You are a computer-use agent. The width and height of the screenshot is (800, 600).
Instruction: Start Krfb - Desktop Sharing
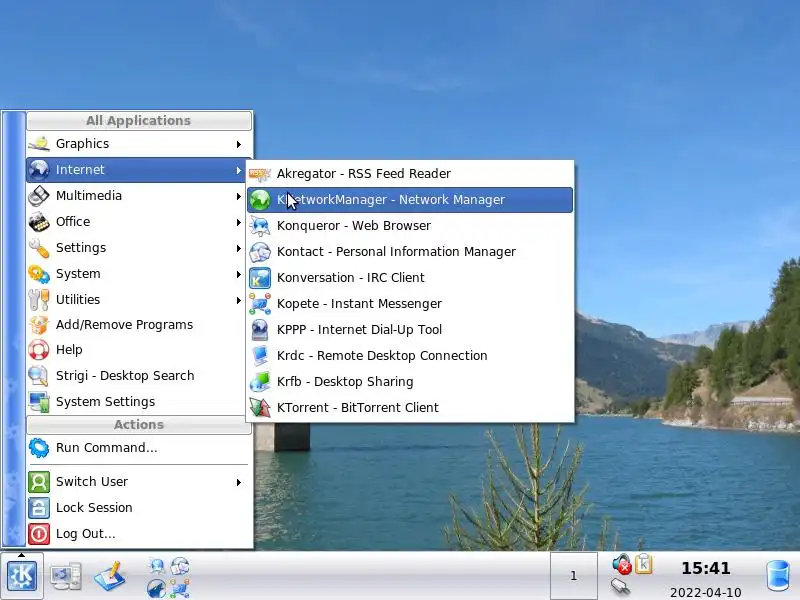pos(410,382)
